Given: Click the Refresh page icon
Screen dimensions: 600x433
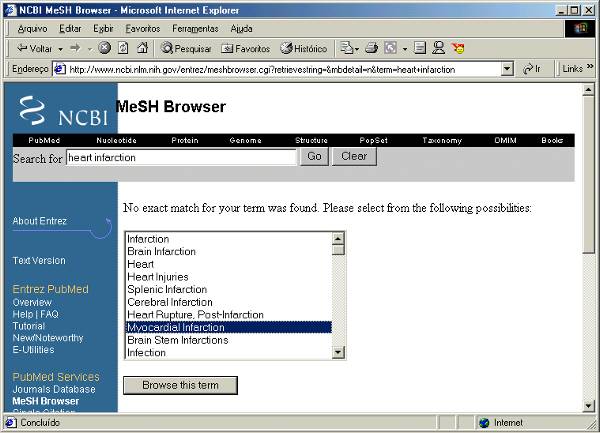Looking at the screenshot, I should (x=123, y=48).
